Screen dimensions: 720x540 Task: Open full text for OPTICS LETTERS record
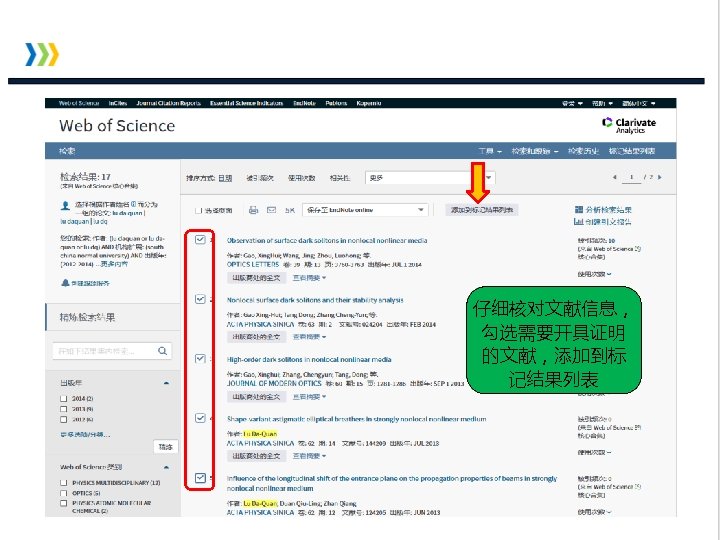pyautogui.click(x=256, y=278)
